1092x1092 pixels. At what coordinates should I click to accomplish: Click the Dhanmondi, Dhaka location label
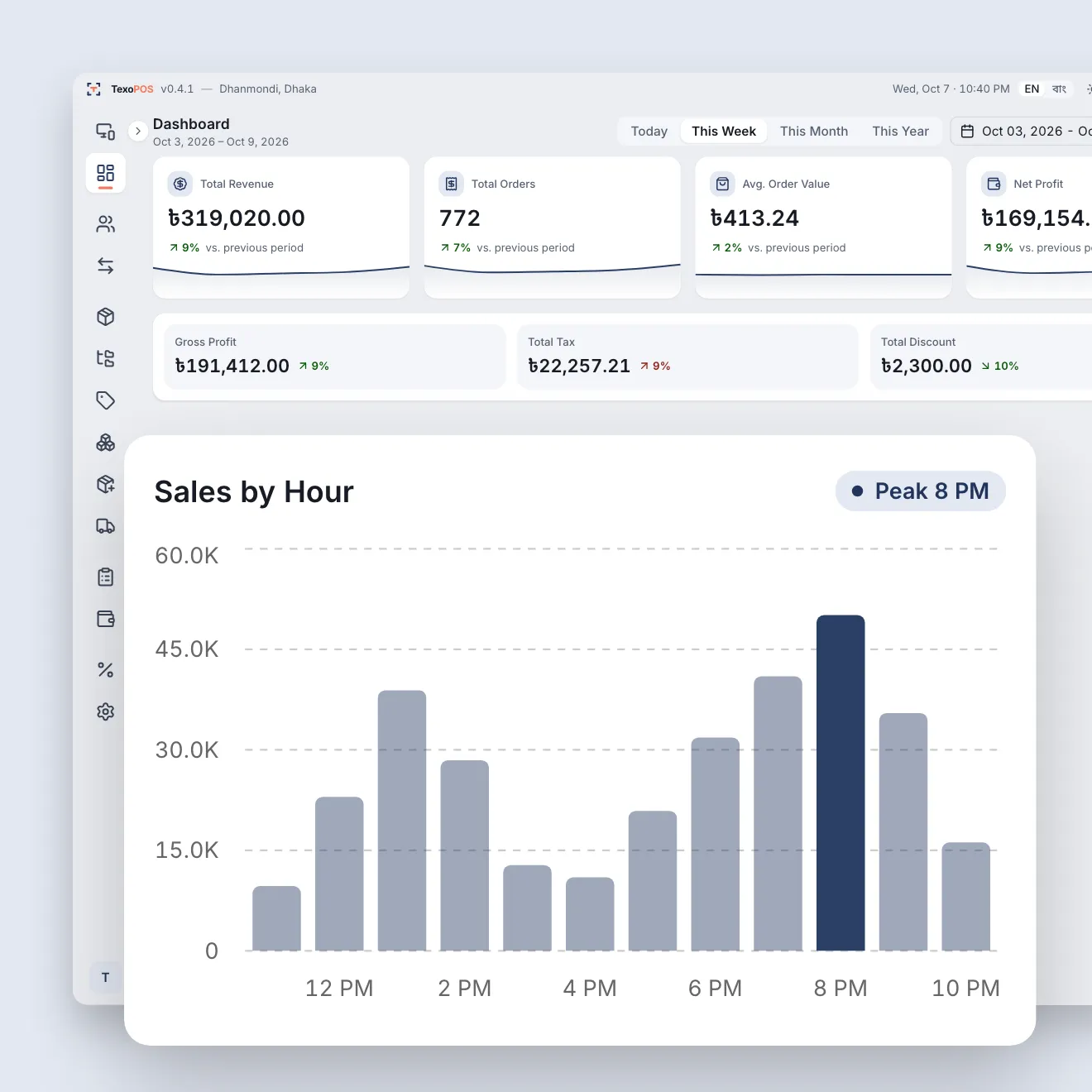[x=268, y=89]
